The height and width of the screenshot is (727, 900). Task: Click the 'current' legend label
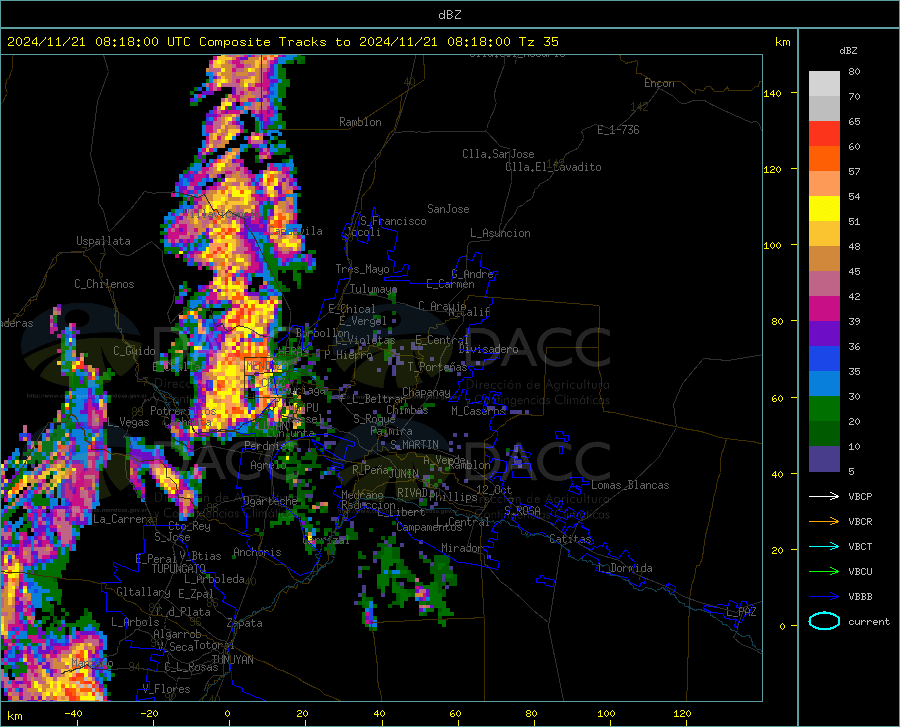(x=869, y=621)
